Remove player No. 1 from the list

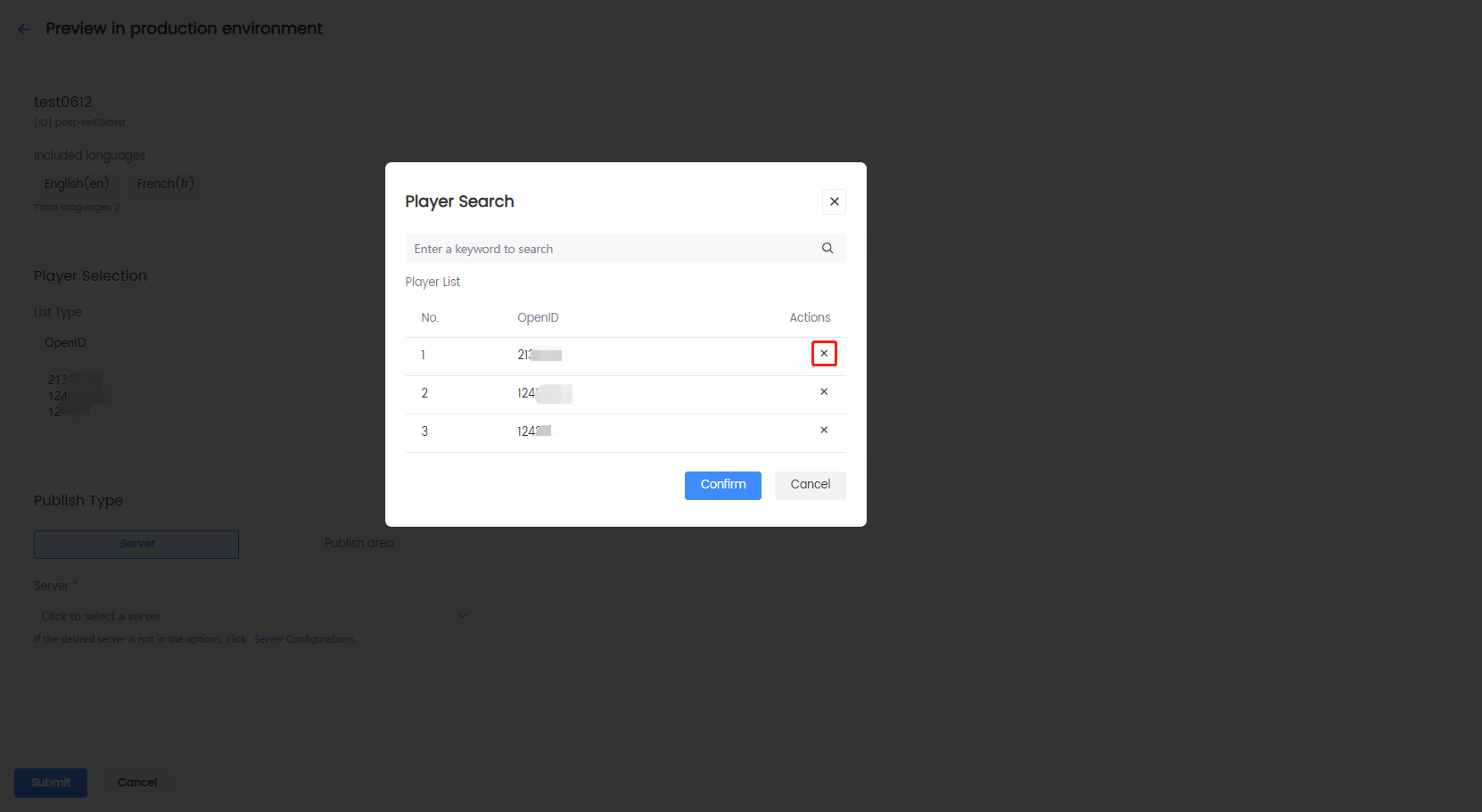[824, 354]
